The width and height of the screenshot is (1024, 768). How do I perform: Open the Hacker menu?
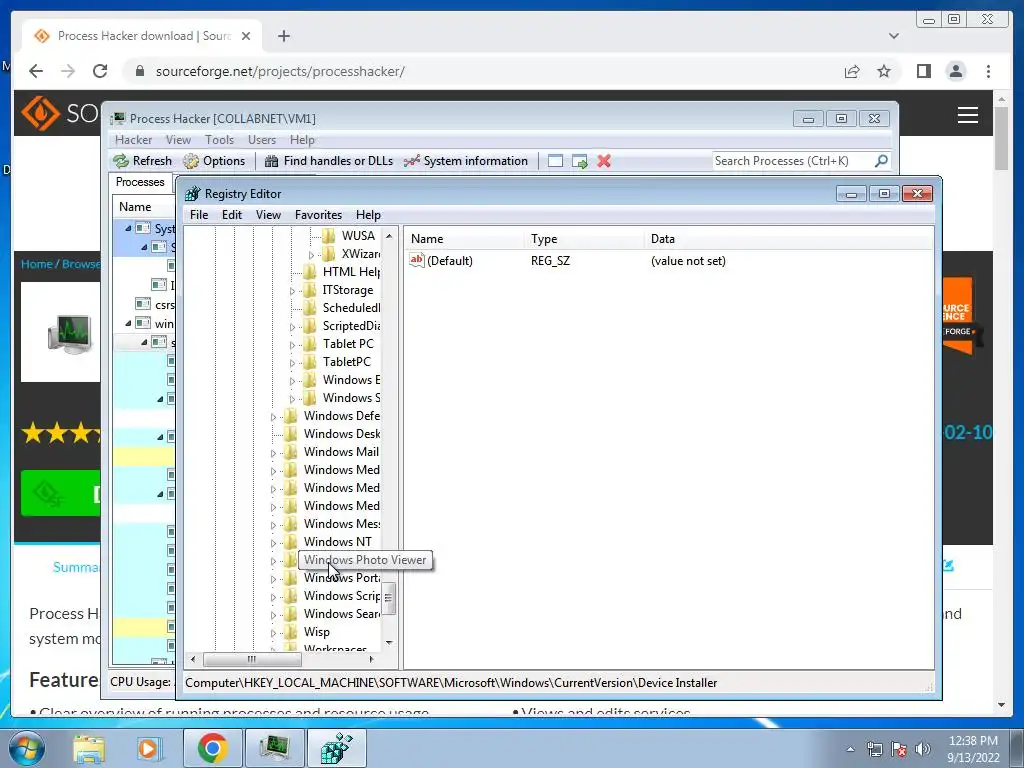pos(133,140)
